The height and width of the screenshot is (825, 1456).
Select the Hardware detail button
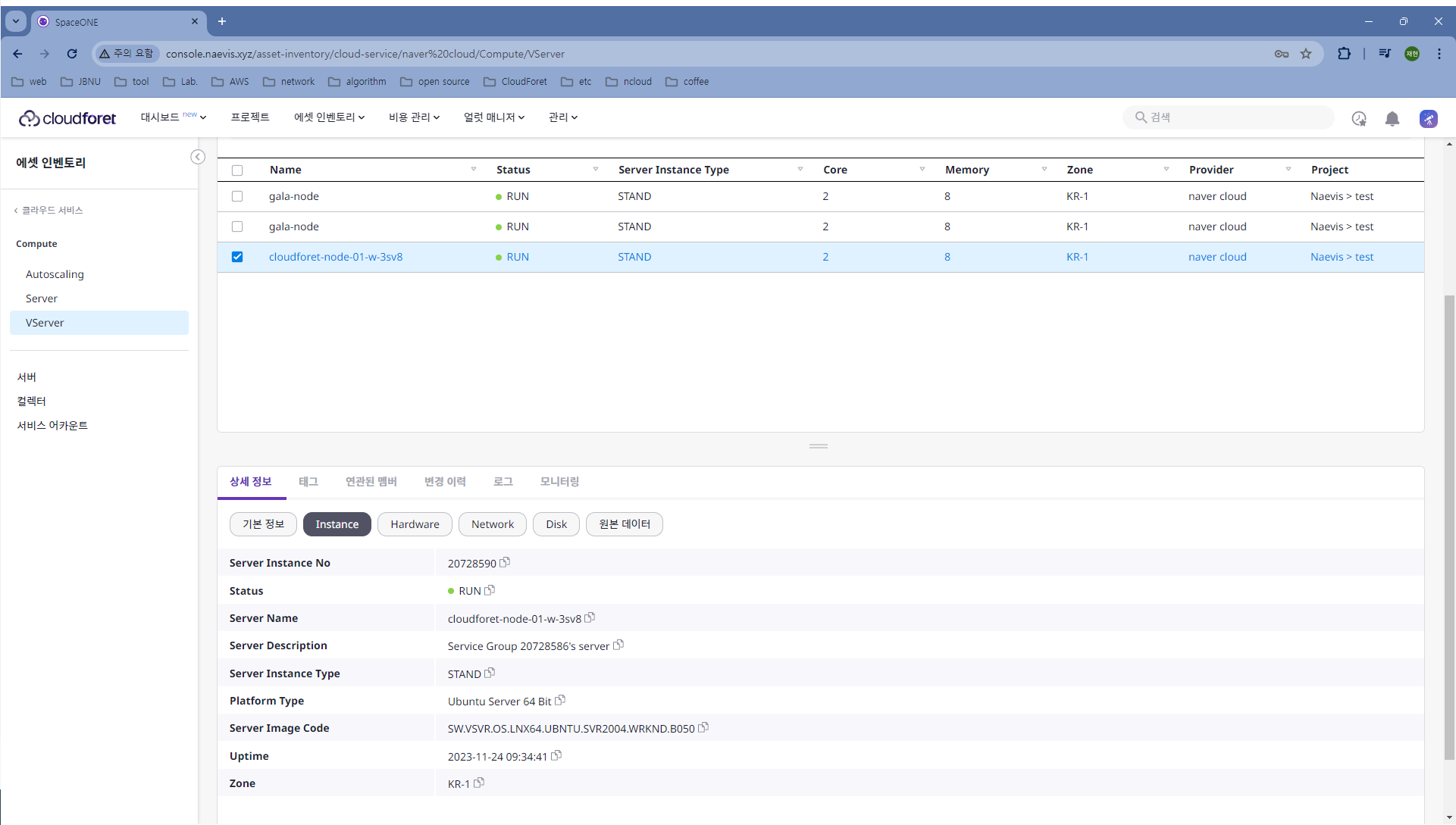coord(415,524)
